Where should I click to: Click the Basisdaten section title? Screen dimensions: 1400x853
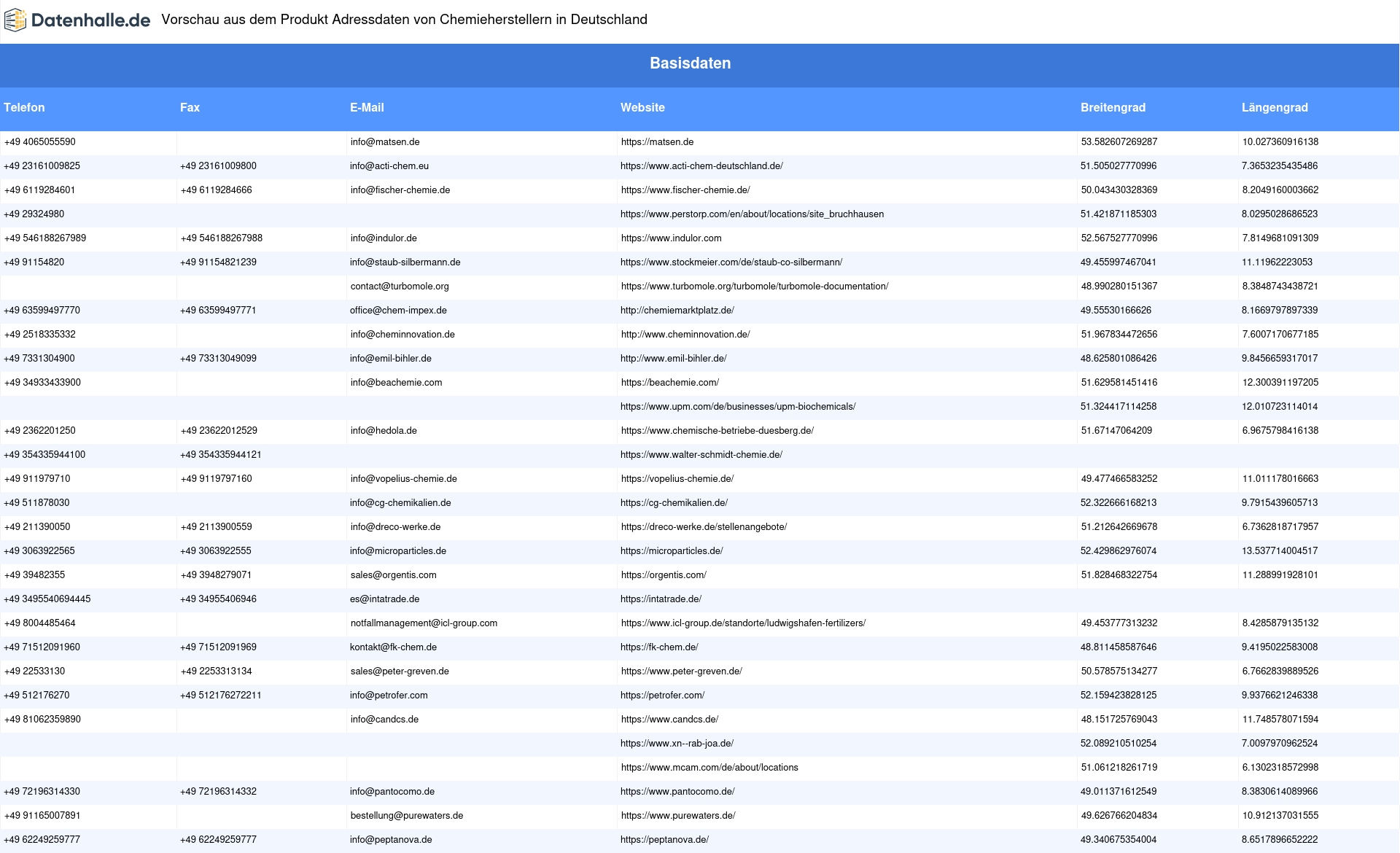pos(691,63)
